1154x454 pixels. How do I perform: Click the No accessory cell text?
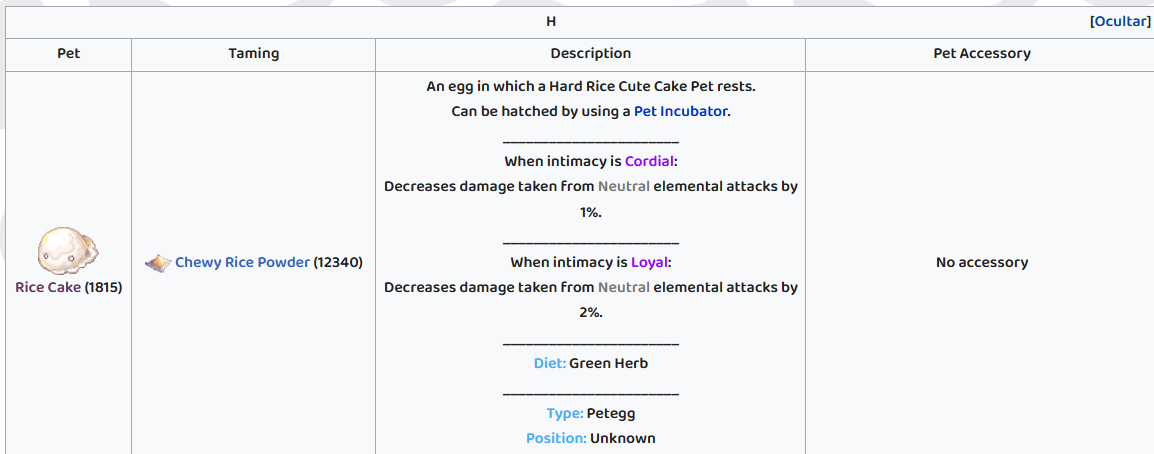click(x=982, y=262)
